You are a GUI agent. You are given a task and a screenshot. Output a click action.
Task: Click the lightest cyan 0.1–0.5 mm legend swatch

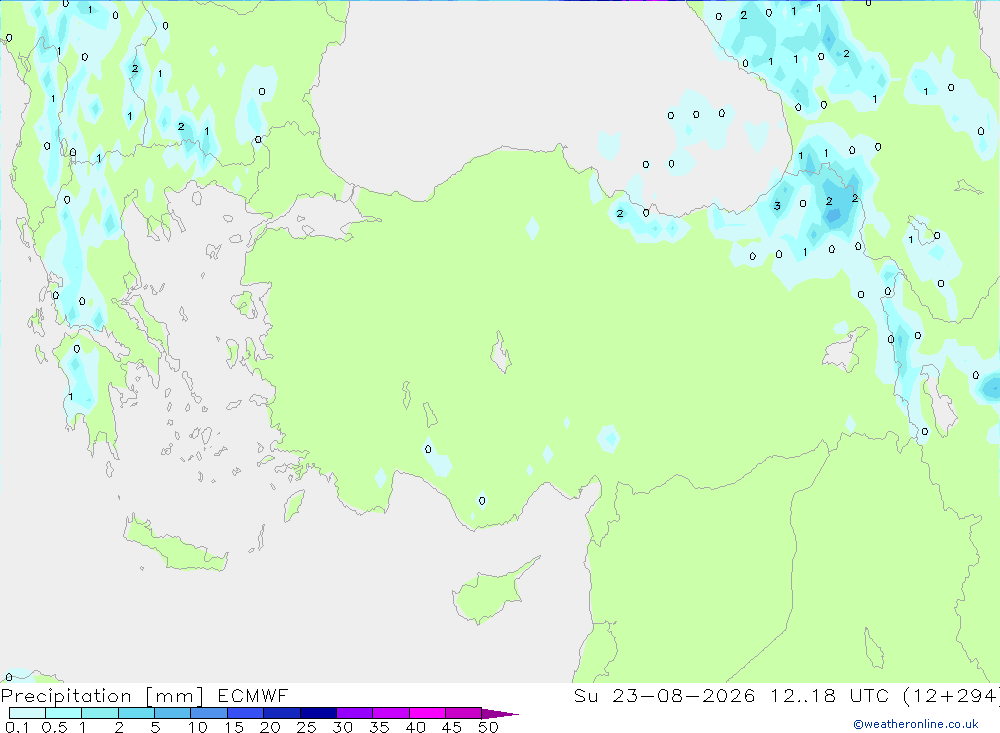[x=27, y=713]
